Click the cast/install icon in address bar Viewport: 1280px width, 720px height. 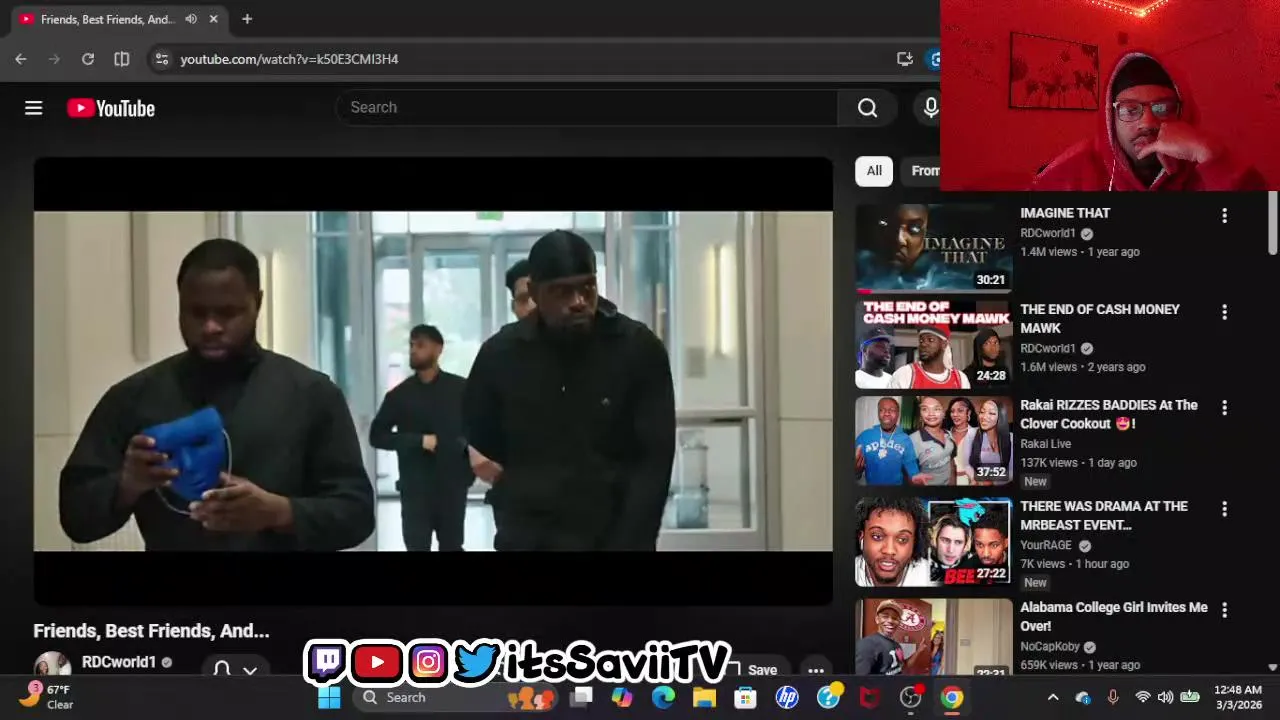point(905,59)
